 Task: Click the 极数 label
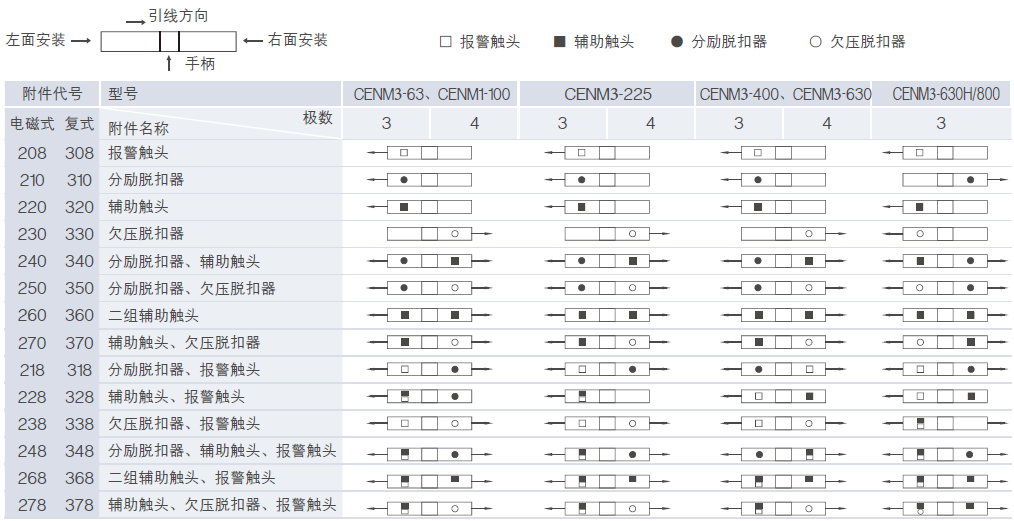318,118
